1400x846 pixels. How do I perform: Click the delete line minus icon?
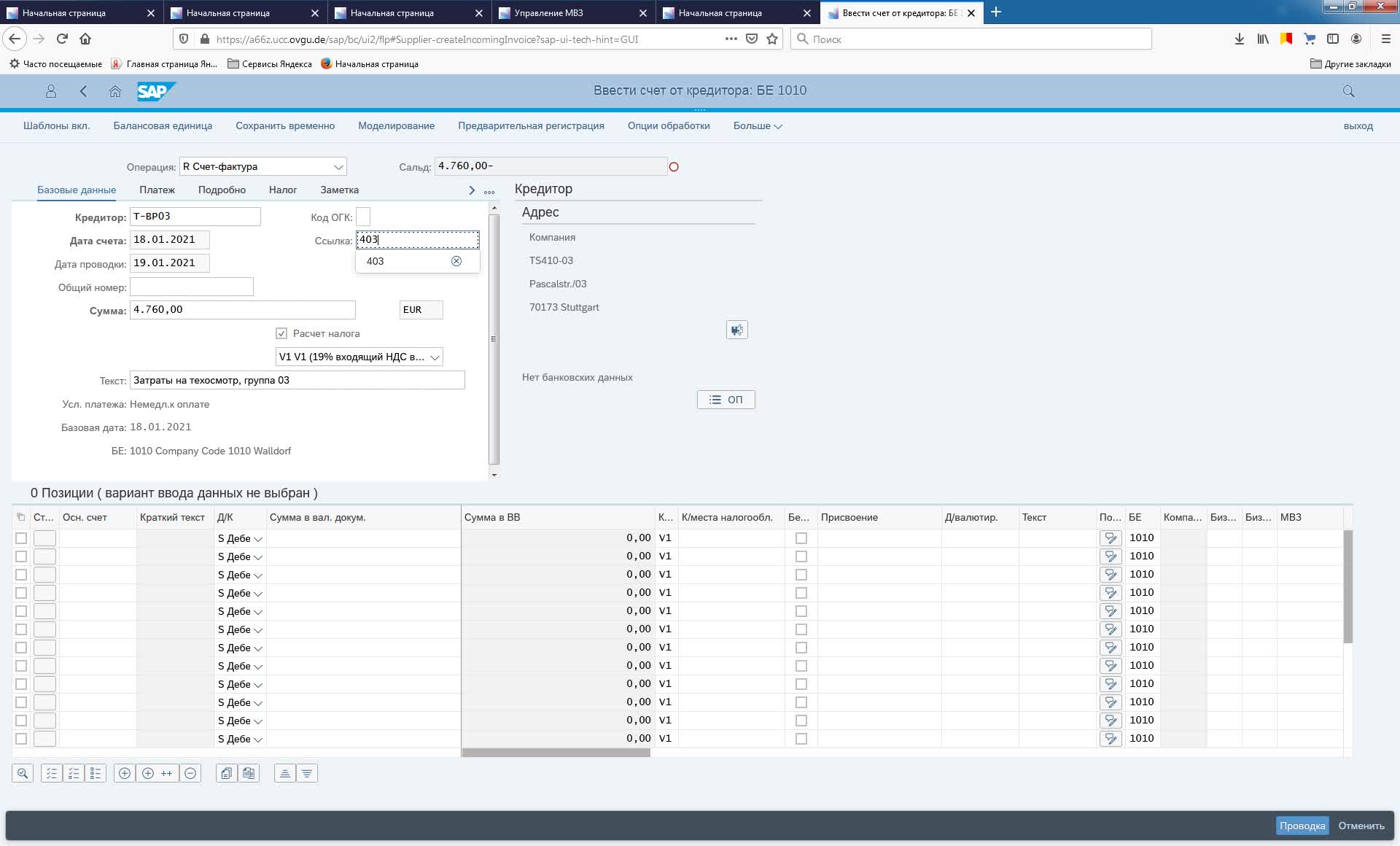tap(190, 773)
